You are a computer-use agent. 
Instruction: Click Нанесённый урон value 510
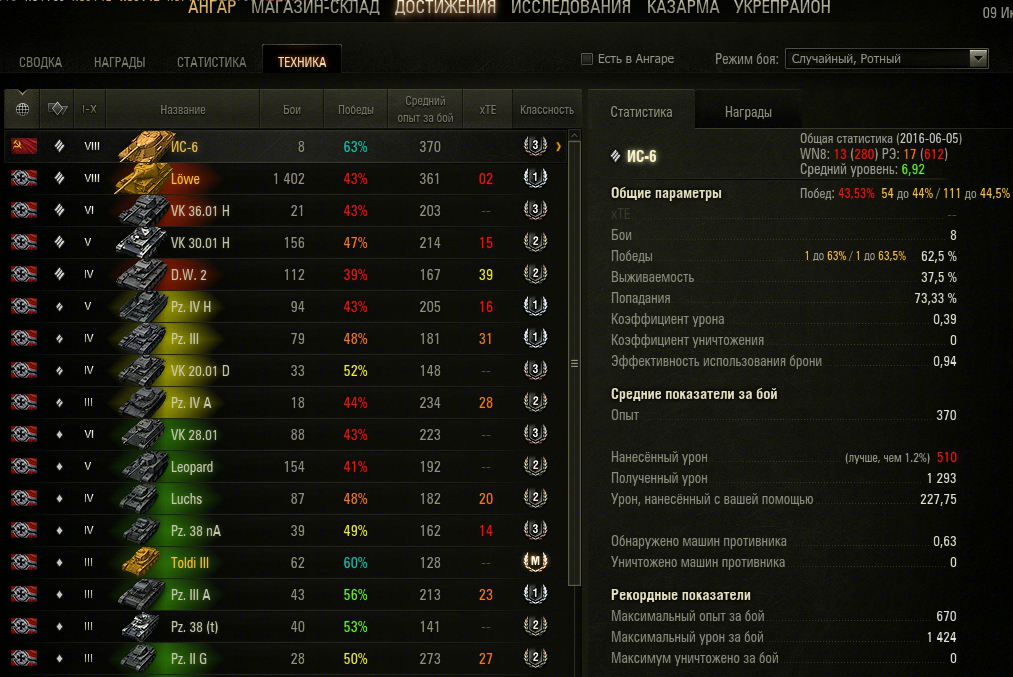946,457
